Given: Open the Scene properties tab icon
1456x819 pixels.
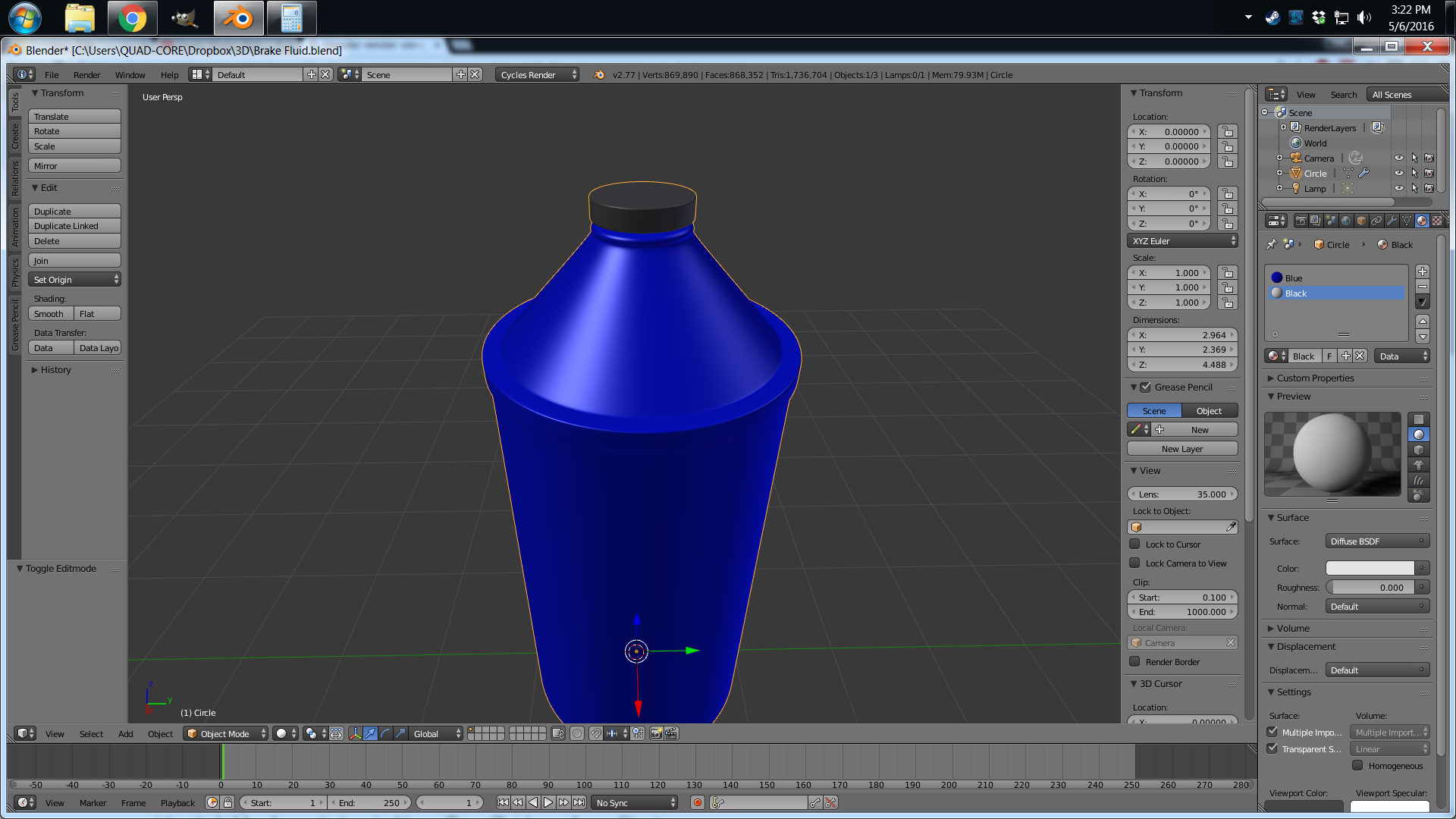Looking at the screenshot, I should pos(1331,221).
